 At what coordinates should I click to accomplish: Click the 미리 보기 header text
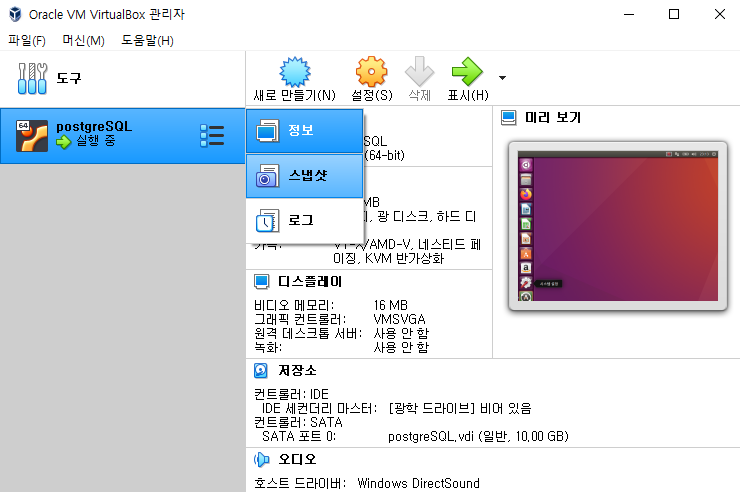pos(553,117)
